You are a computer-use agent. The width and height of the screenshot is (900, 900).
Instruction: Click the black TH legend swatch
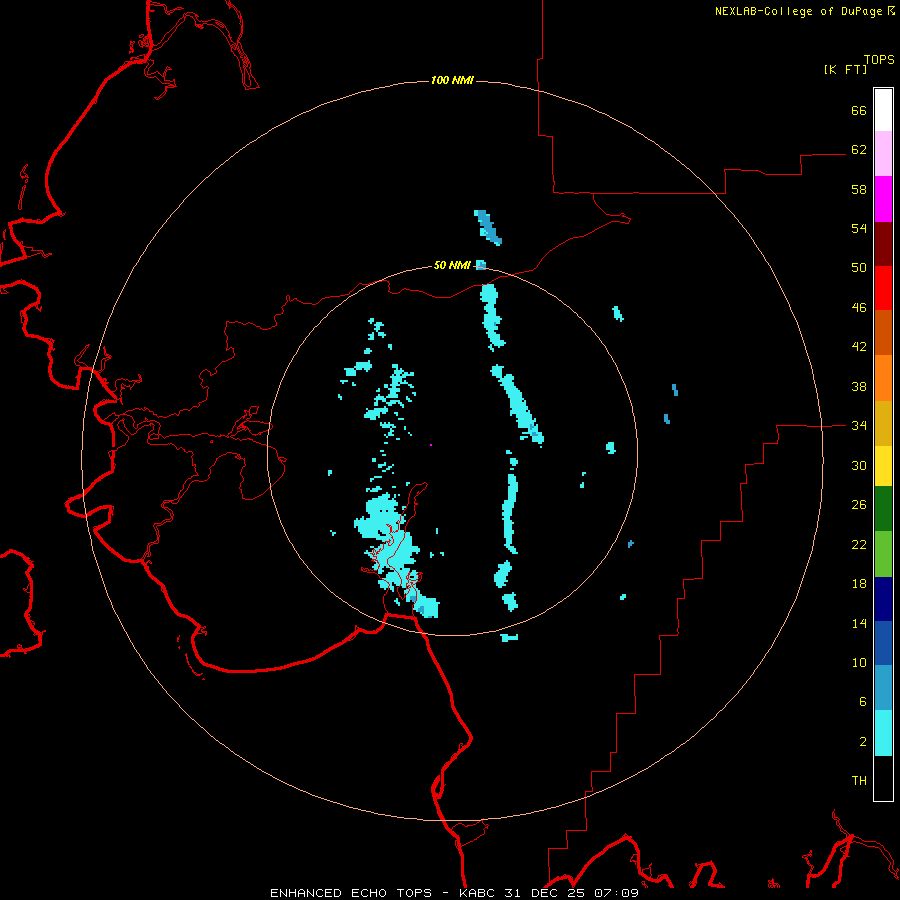point(883,778)
